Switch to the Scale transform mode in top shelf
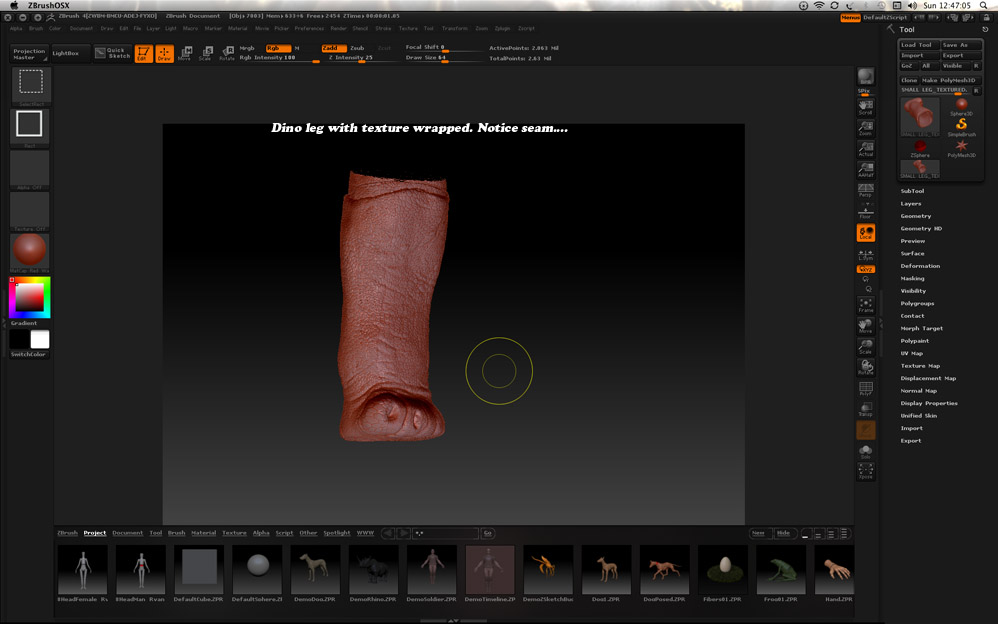The width and height of the screenshot is (998, 624). pos(206,53)
